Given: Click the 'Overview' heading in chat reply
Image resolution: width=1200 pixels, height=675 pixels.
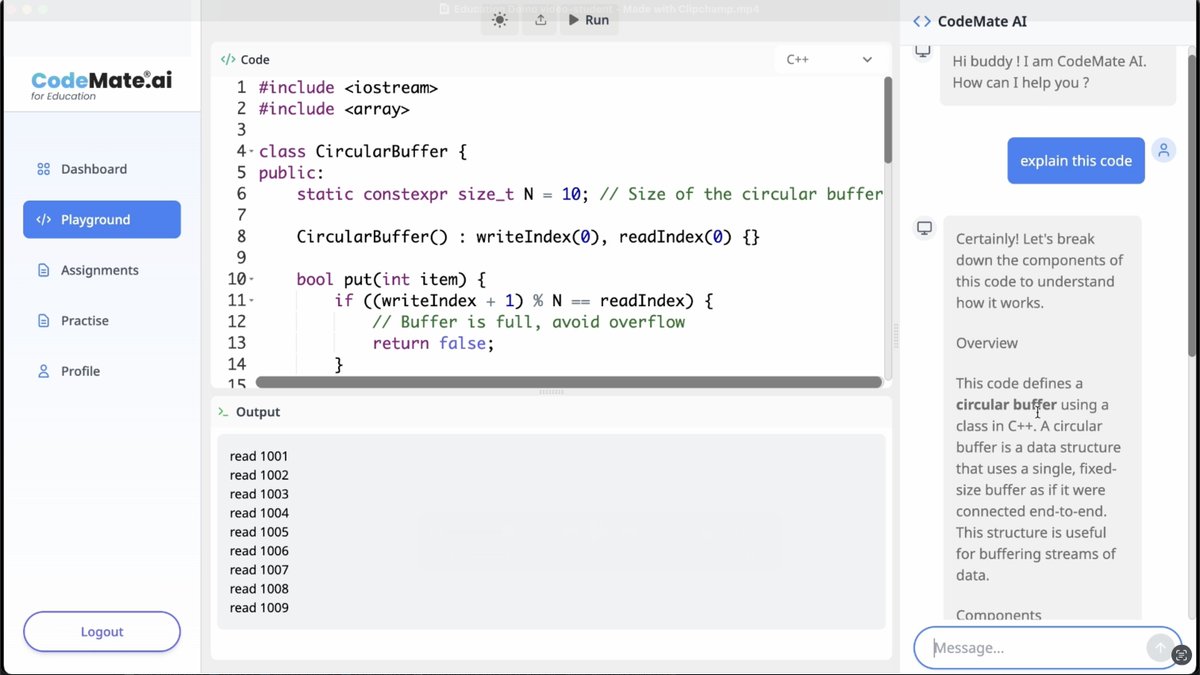Looking at the screenshot, I should pyautogui.click(x=987, y=343).
